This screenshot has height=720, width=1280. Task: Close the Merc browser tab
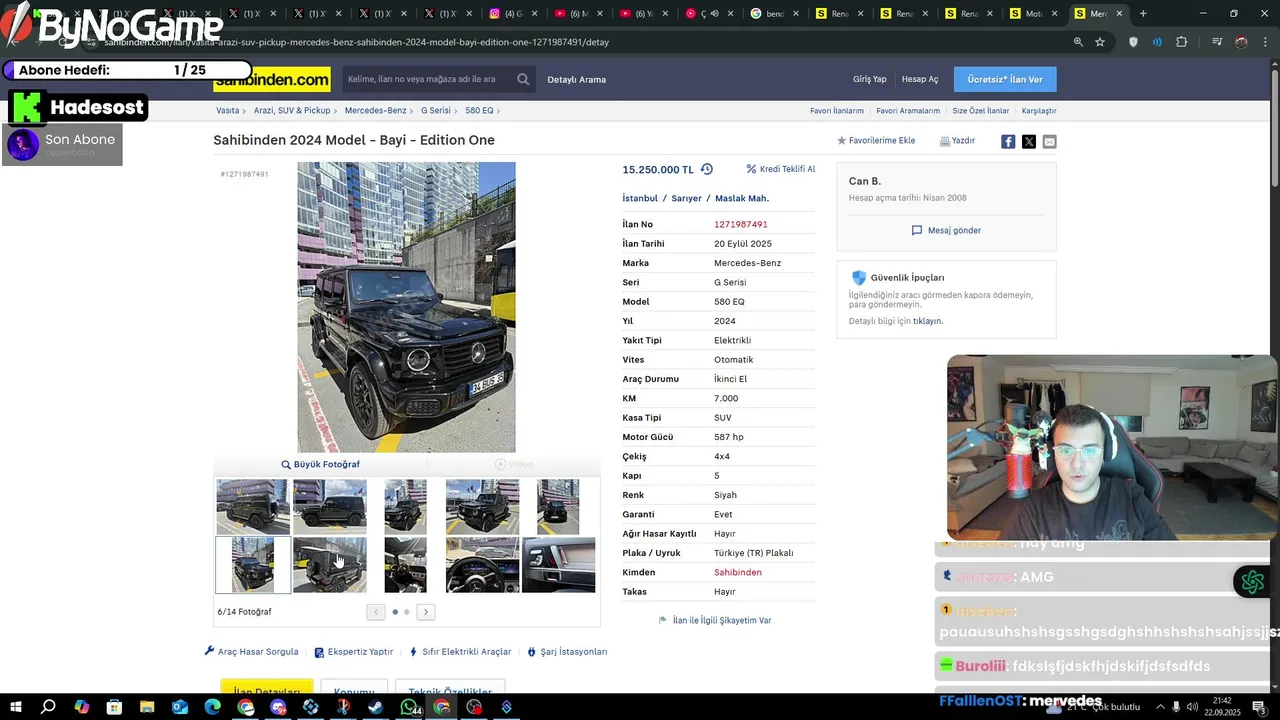[1119, 14]
